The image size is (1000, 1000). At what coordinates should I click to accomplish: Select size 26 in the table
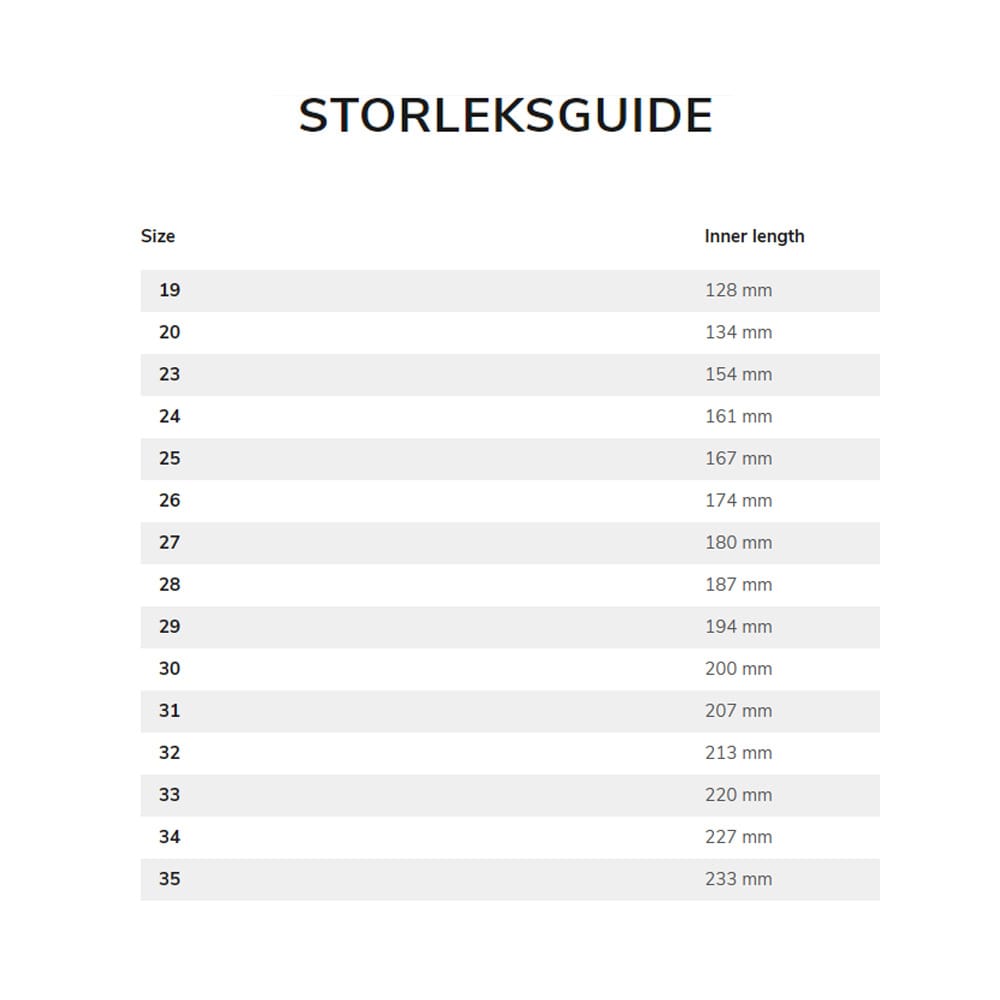coord(170,500)
